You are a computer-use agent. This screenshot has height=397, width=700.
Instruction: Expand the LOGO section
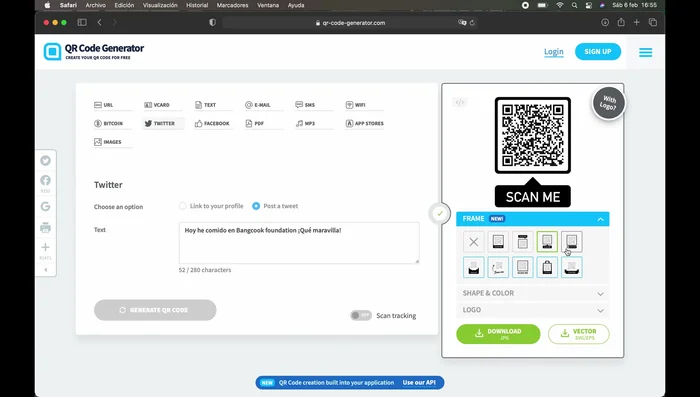[x=533, y=310]
